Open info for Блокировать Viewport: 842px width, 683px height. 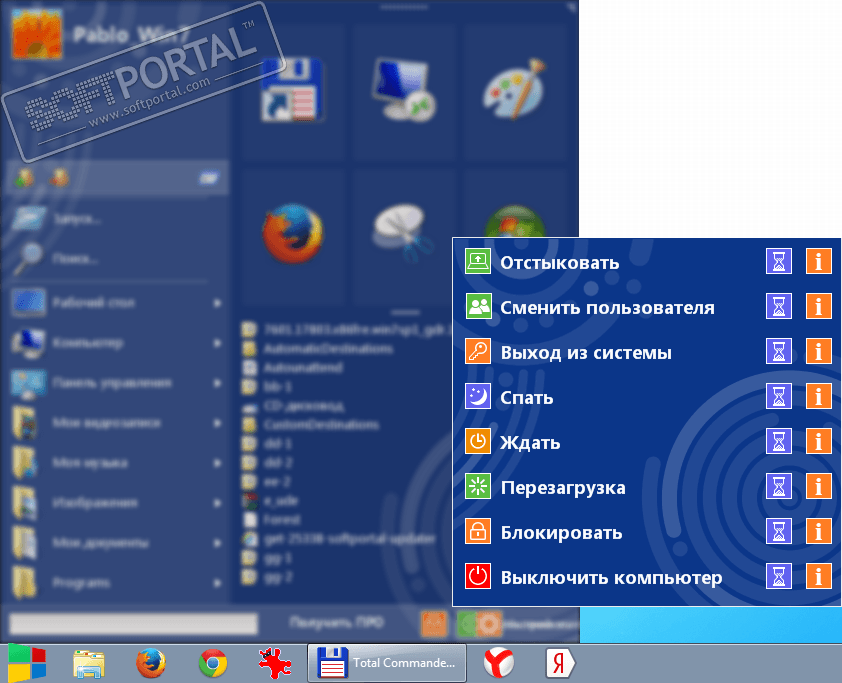(818, 532)
